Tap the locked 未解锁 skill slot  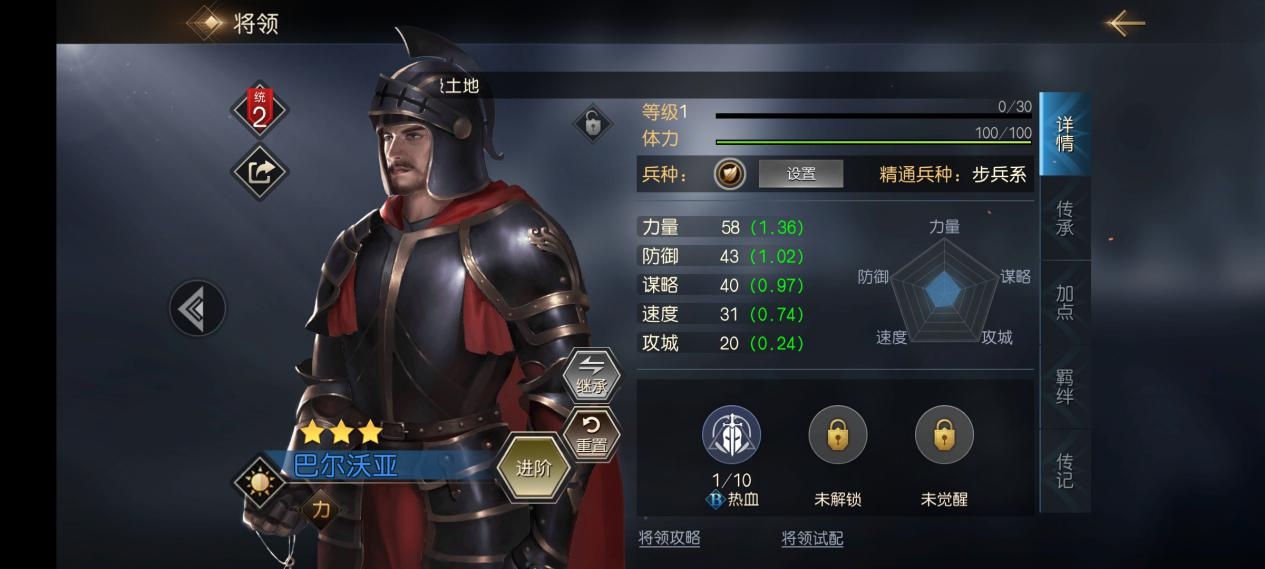click(x=838, y=435)
